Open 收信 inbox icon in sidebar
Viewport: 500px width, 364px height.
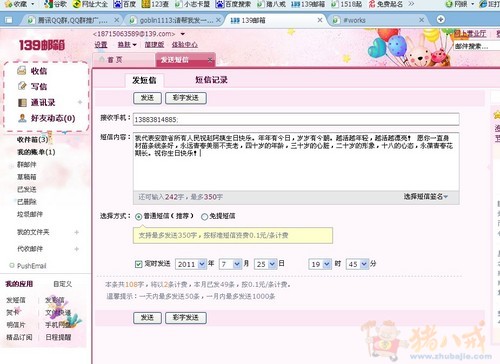(22, 70)
